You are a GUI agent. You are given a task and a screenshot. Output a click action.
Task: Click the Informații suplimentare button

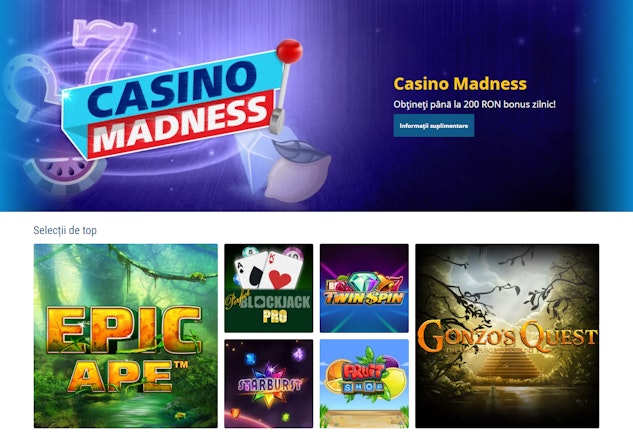[x=434, y=126]
